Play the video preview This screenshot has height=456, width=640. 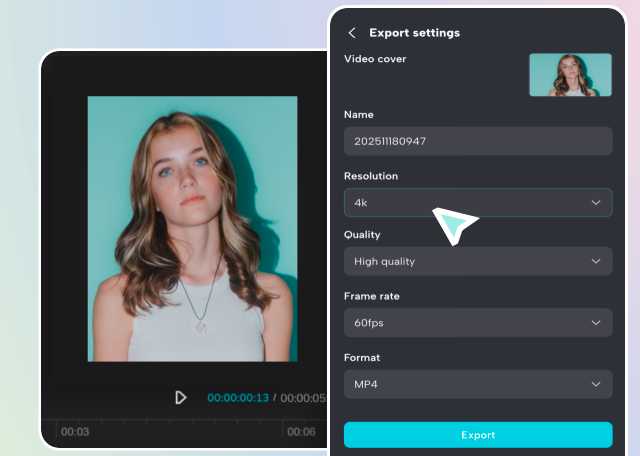tap(180, 397)
